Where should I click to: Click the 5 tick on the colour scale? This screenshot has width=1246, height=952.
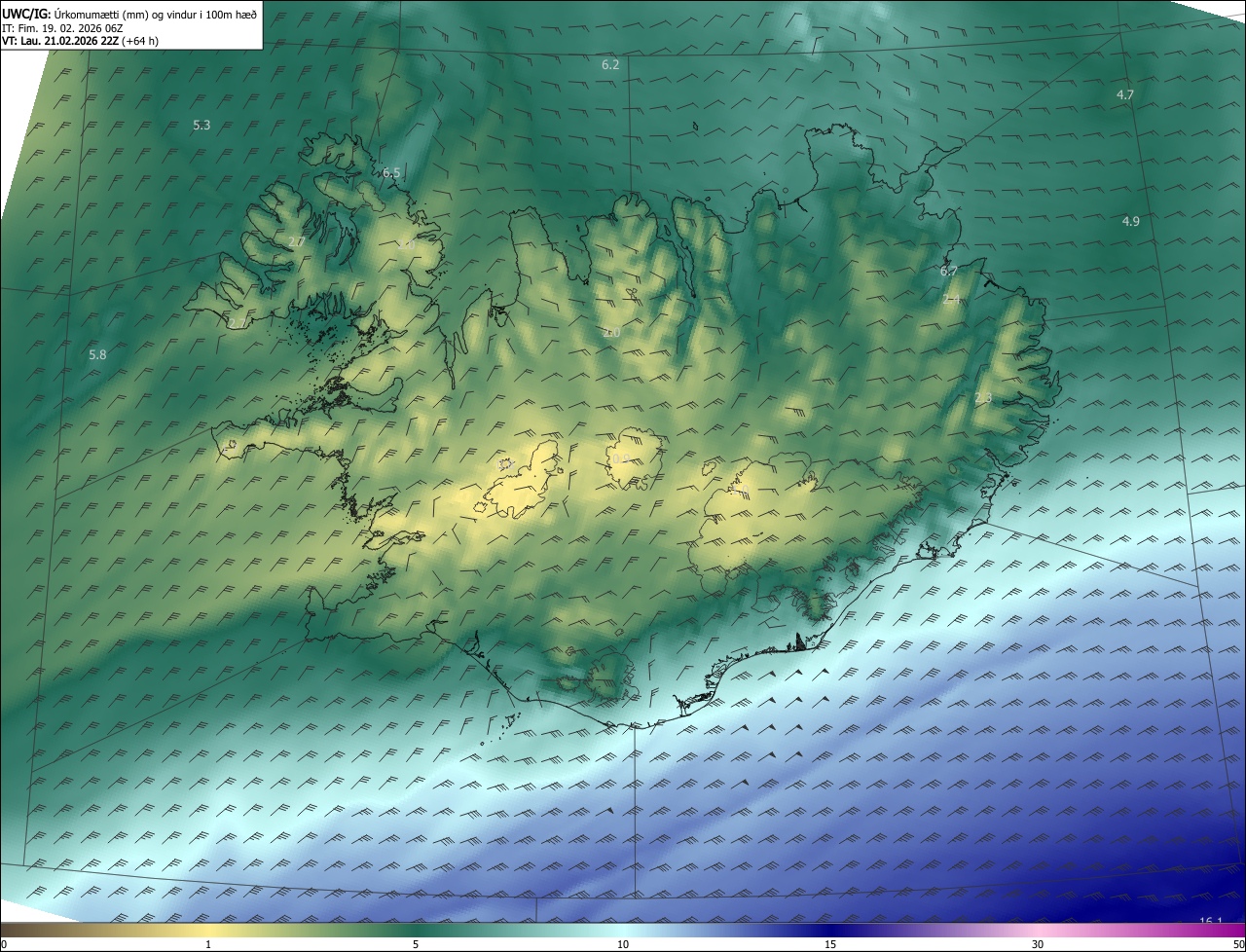coord(416,944)
